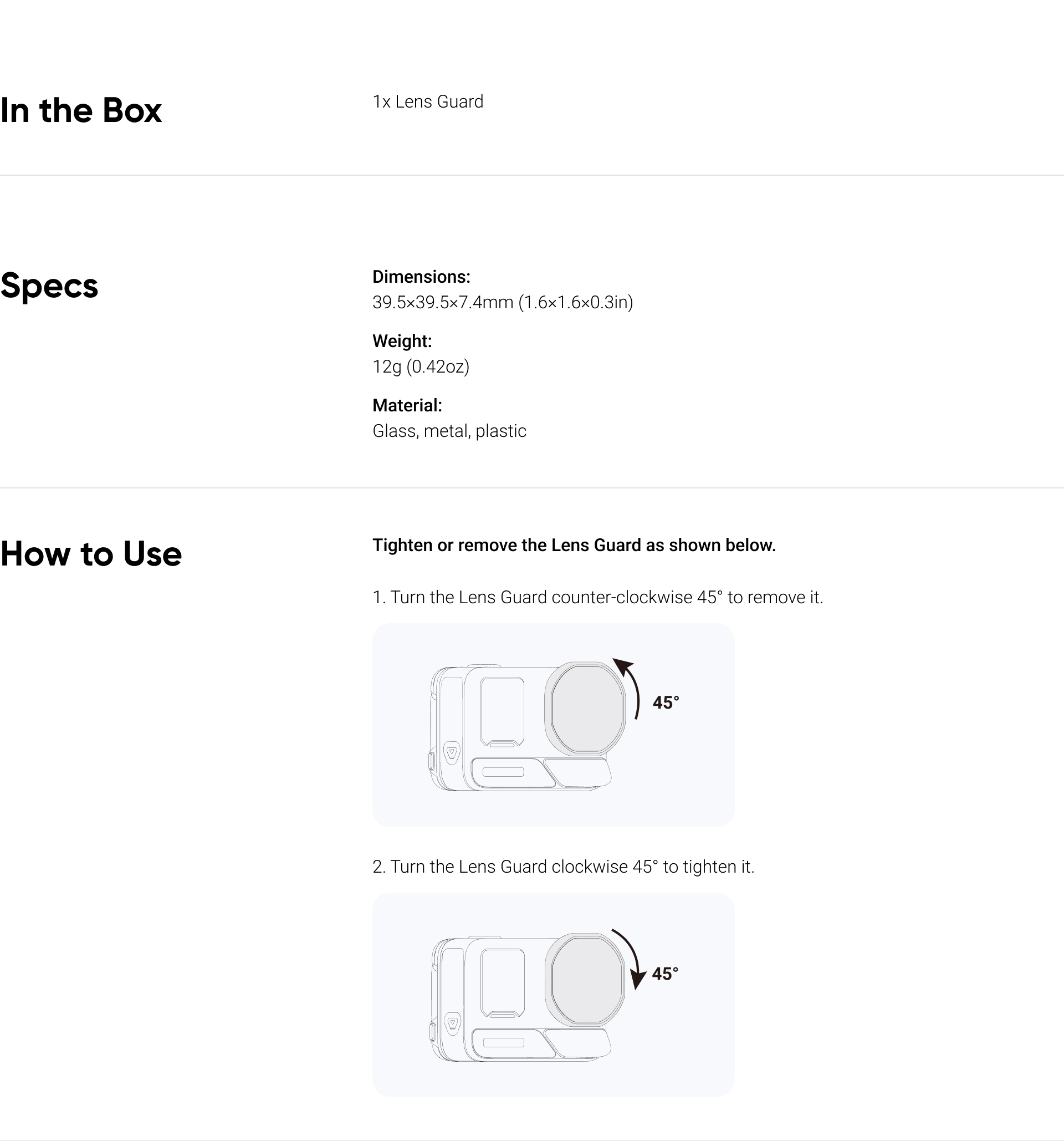Click the front screen outline in second camera diagram
The height and width of the screenshot is (1141, 1064).
coord(503,982)
